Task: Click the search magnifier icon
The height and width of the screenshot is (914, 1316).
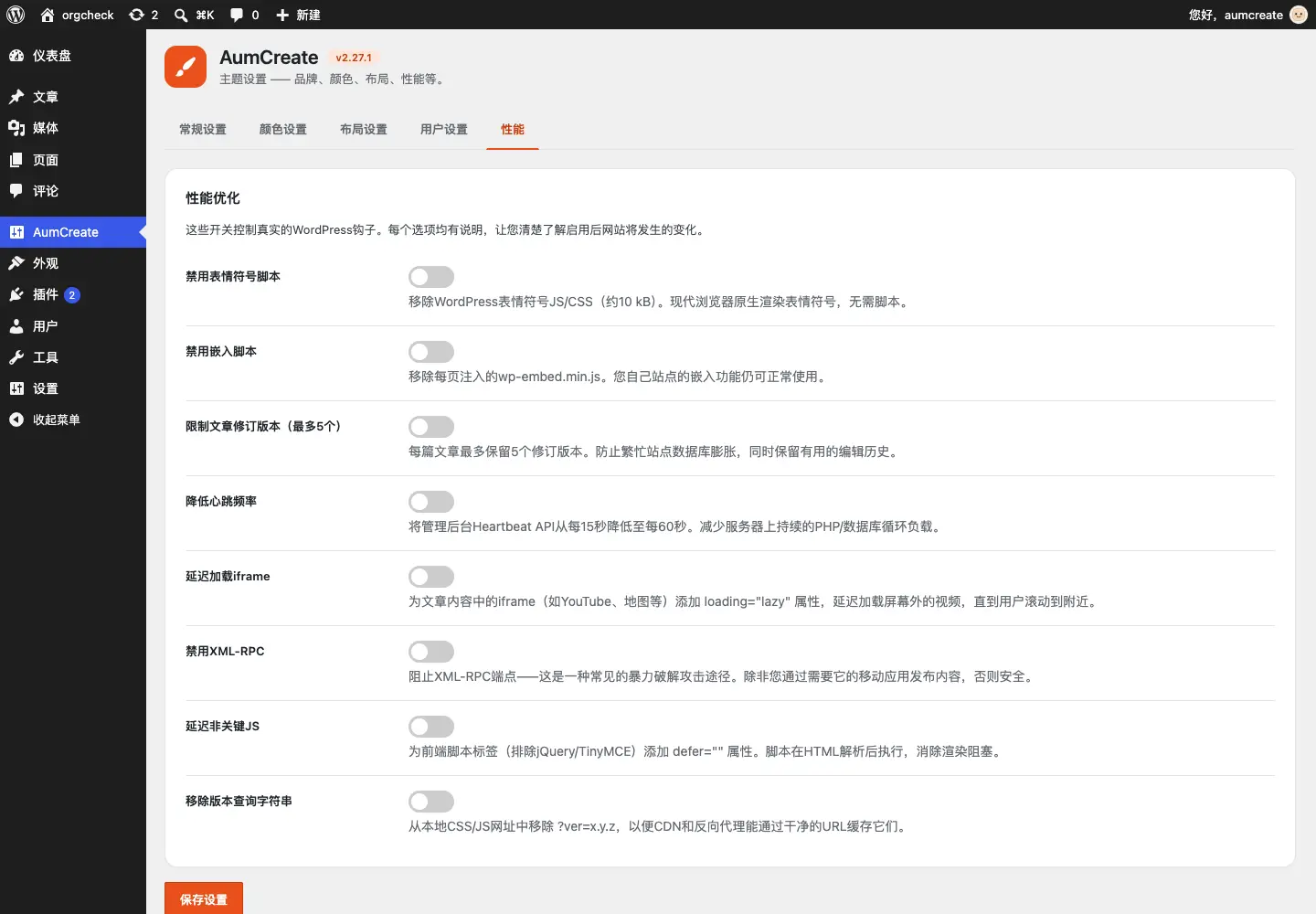Action: [x=181, y=15]
